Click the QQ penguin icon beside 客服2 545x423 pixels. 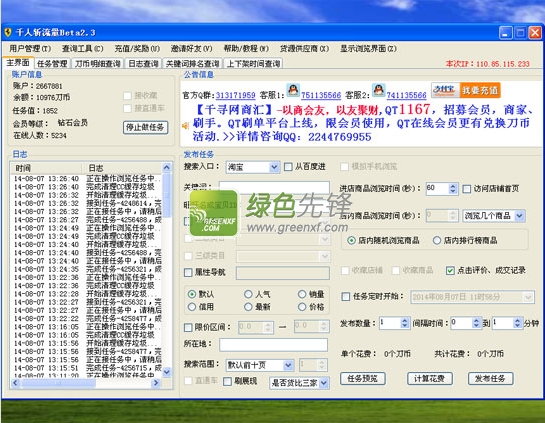[x=379, y=90]
